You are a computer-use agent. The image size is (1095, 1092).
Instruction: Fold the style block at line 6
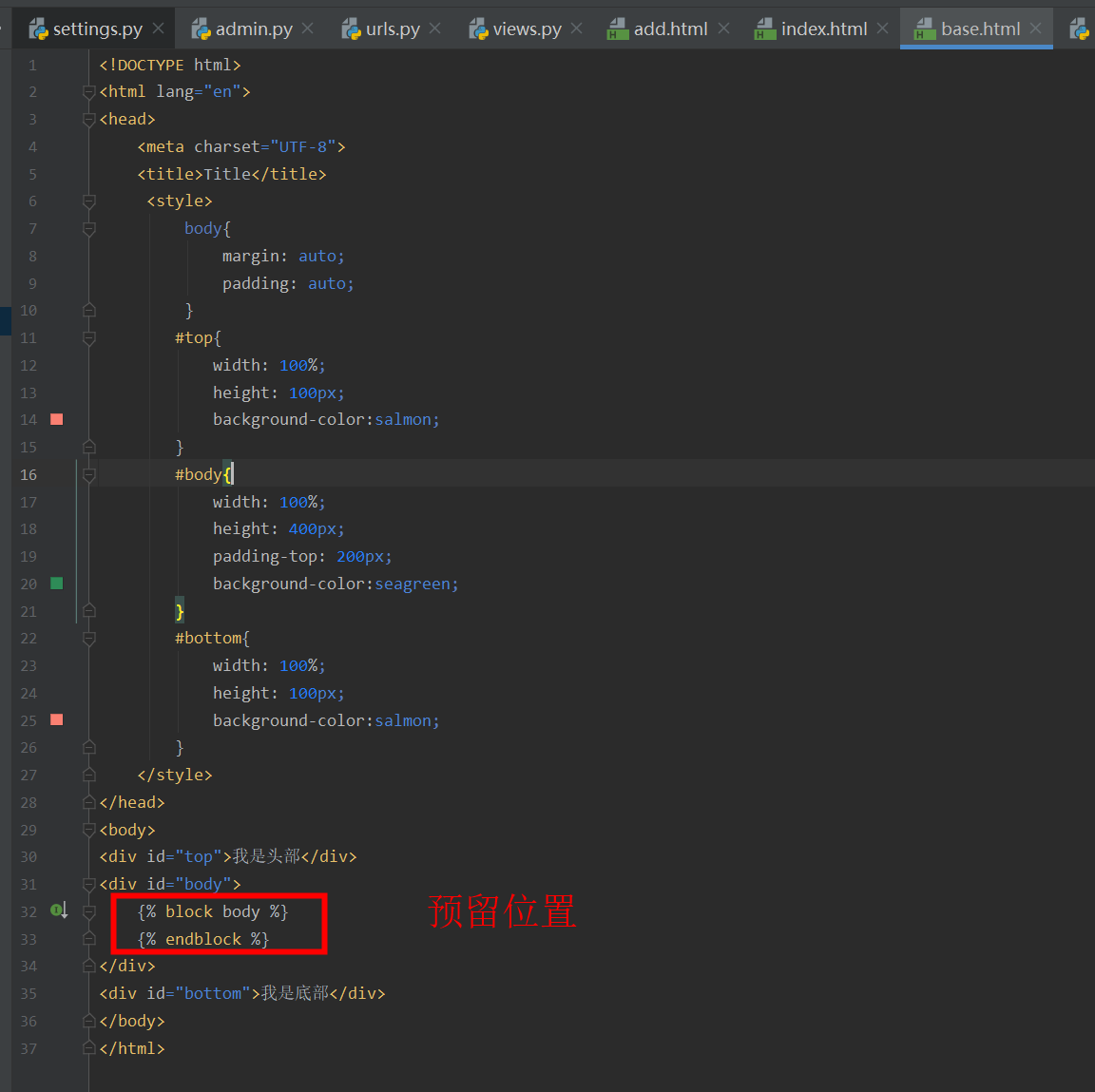(88, 201)
